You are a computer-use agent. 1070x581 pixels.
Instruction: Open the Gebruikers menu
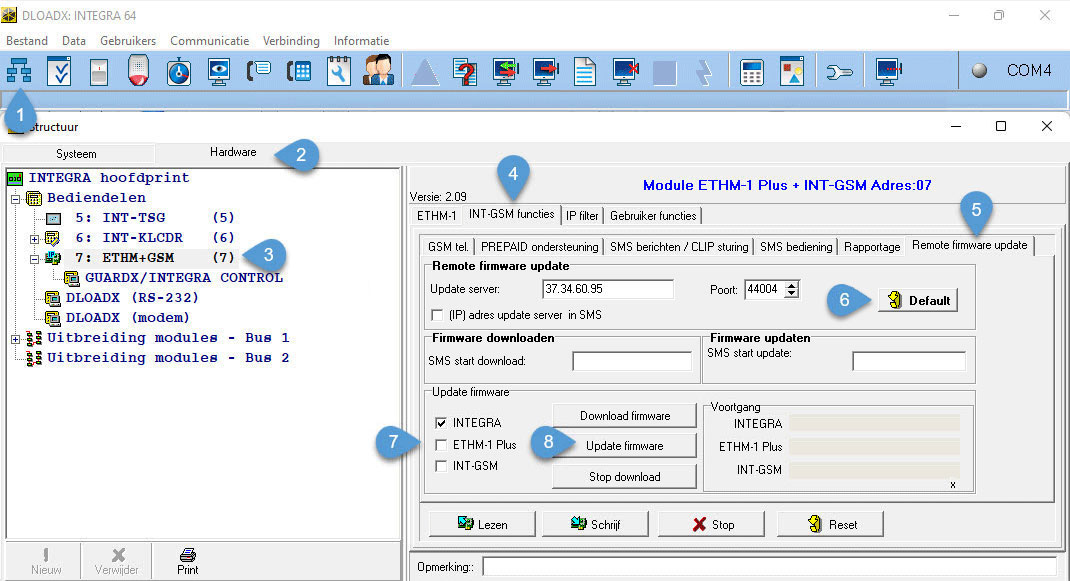coord(128,41)
